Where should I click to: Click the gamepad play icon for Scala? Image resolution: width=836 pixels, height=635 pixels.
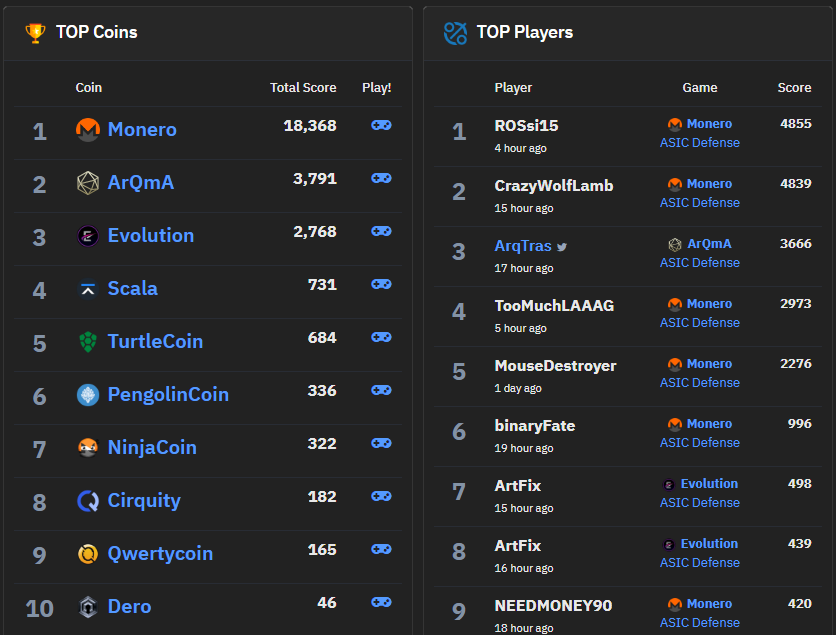coord(381,284)
